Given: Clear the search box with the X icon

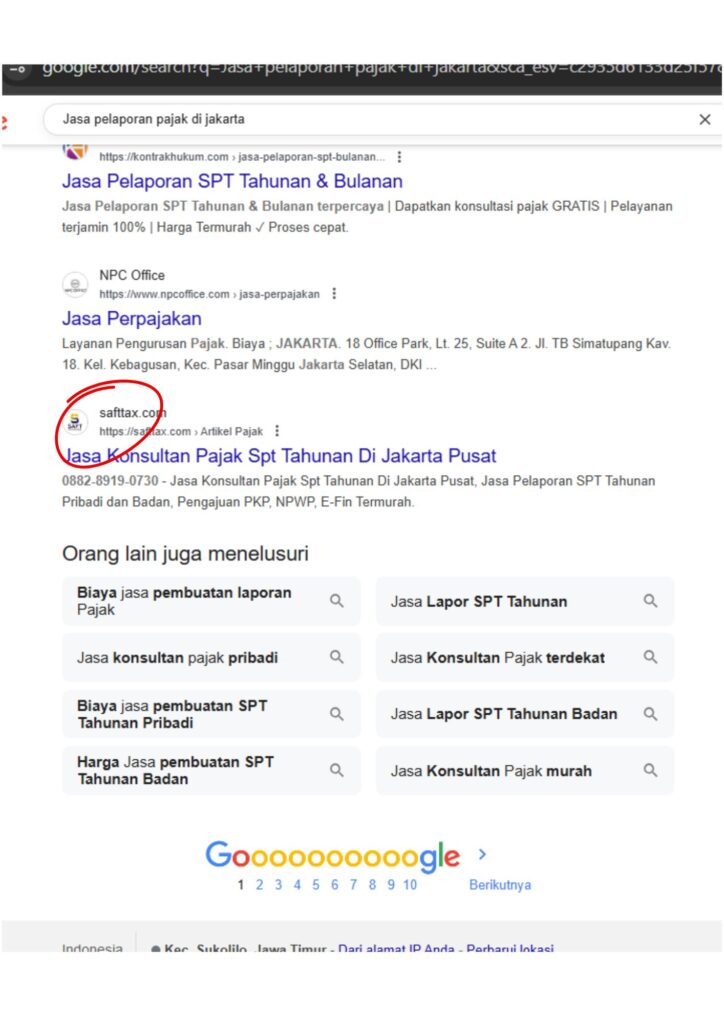Looking at the screenshot, I should [x=704, y=120].
